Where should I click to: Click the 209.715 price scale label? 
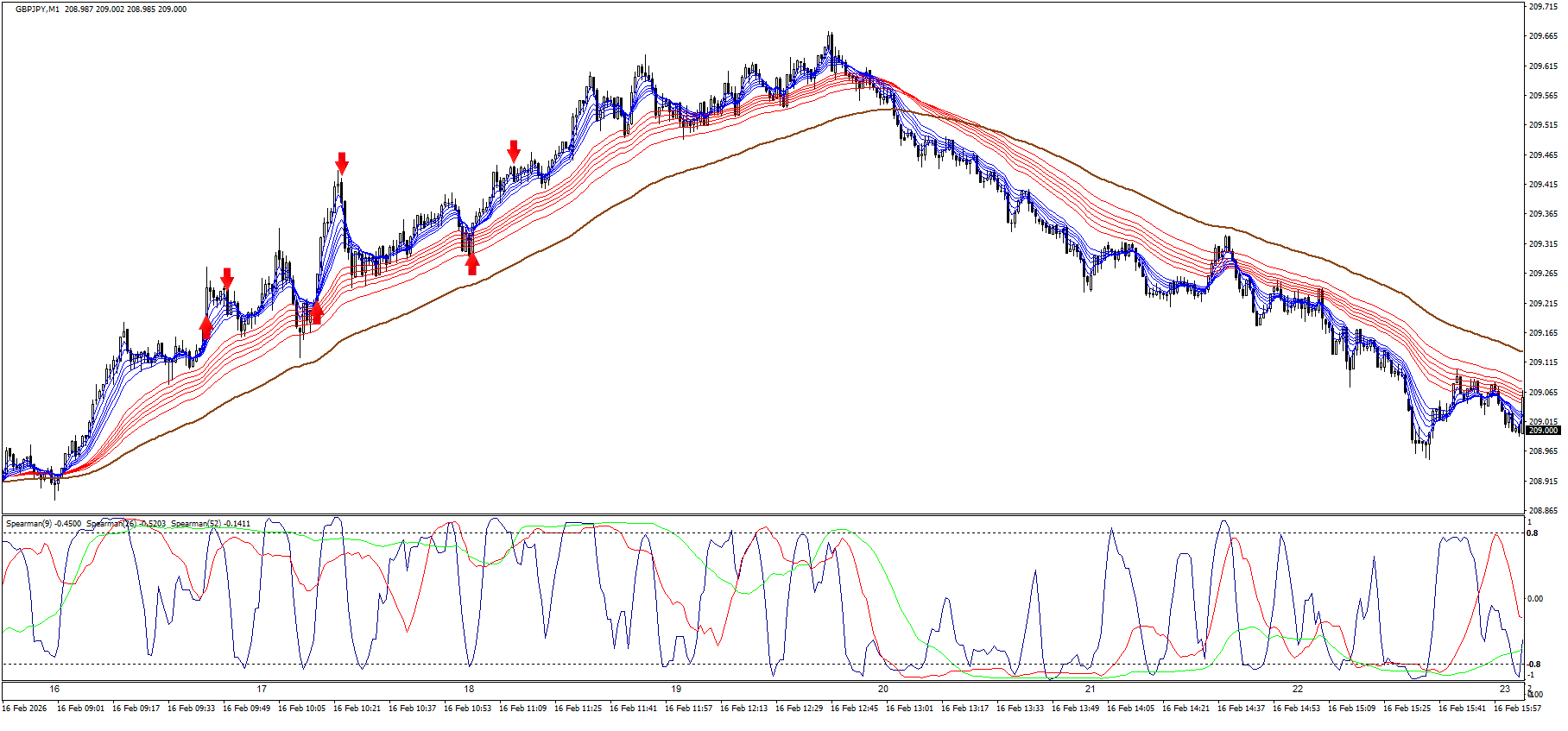[1542, 7]
